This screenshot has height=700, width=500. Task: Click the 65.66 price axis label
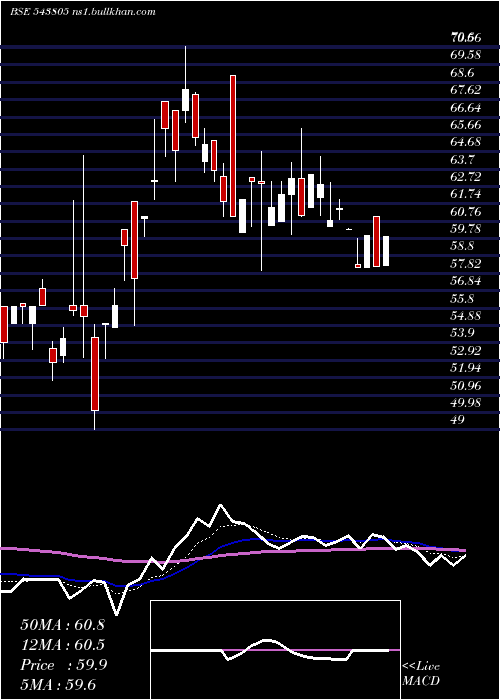pos(466,125)
